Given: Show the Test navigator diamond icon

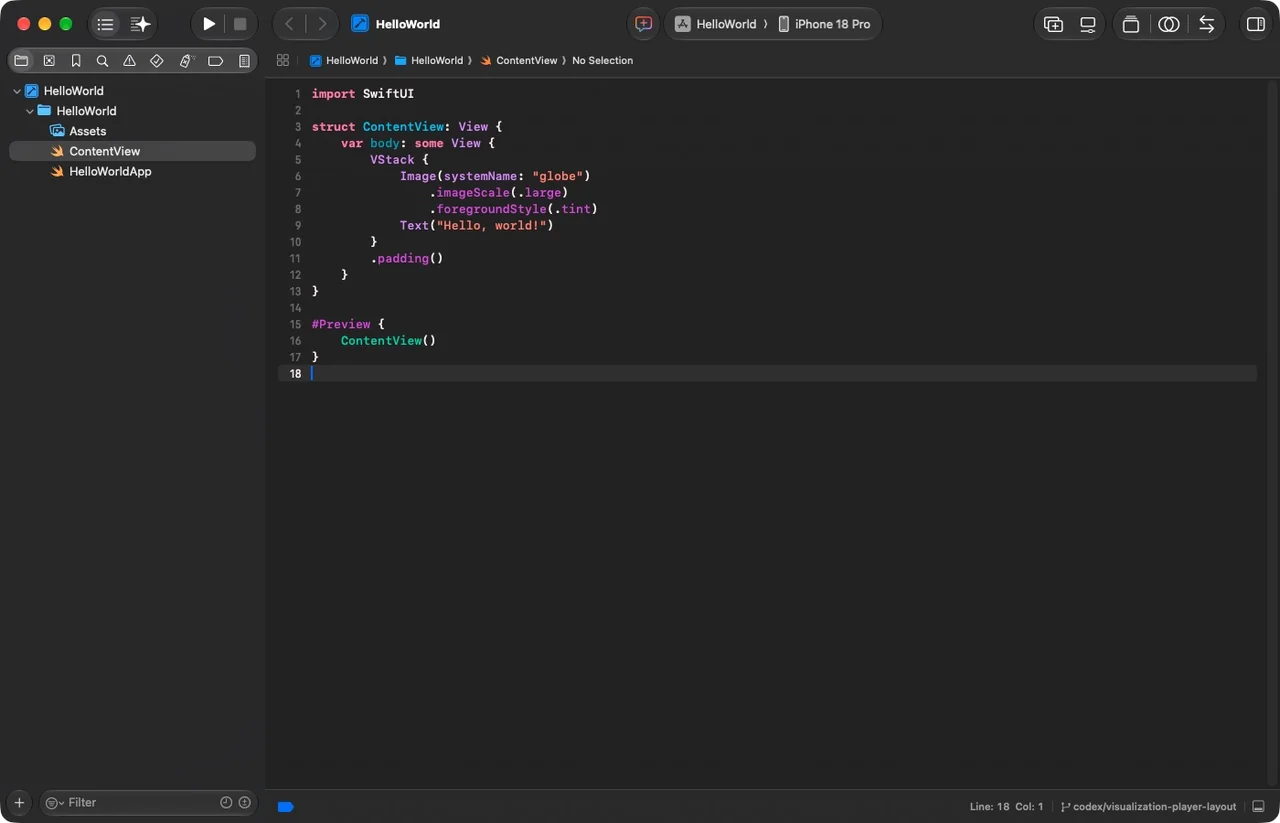Looking at the screenshot, I should [x=157, y=61].
